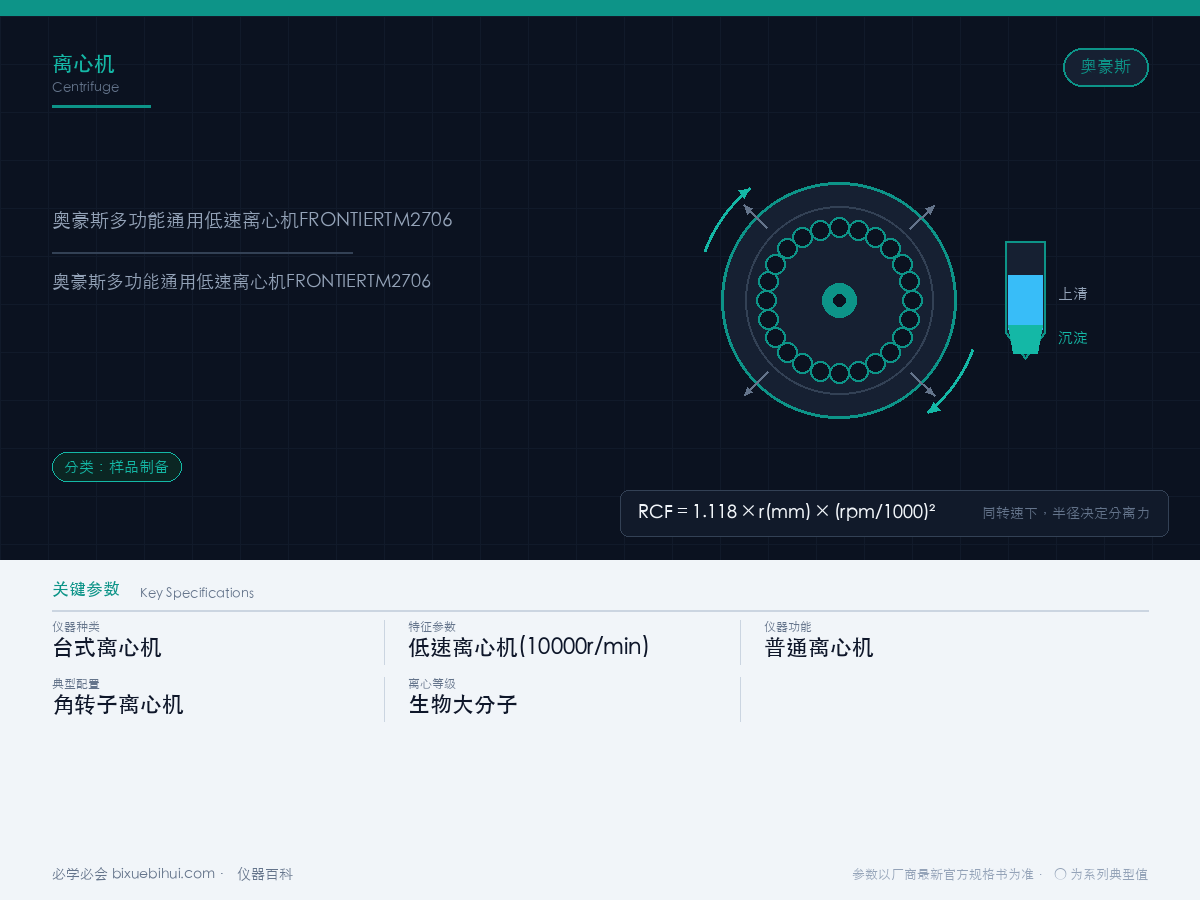Image resolution: width=1200 pixels, height=900 pixels.
Task: Open the bixuebihui.com footer link
Action: click(x=163, y=874)
